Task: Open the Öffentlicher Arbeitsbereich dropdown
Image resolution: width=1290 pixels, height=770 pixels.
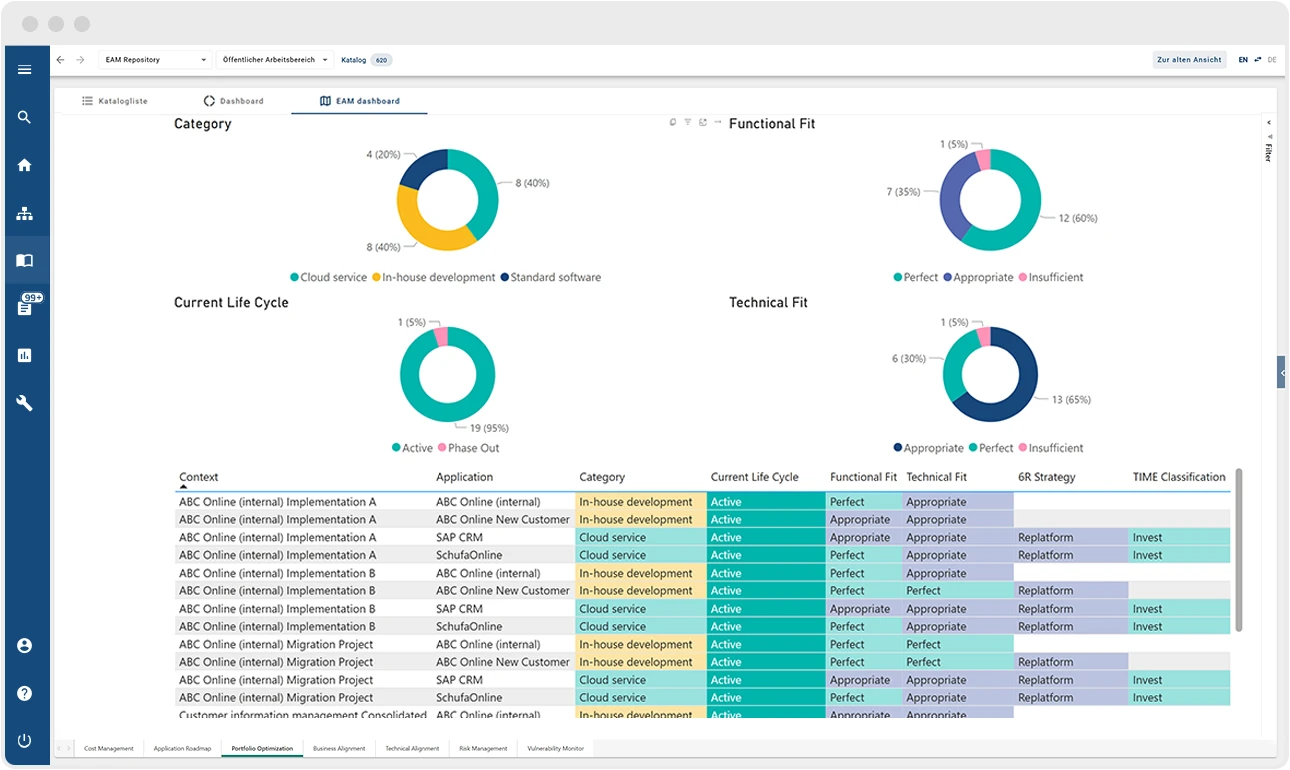Action: pyautogui.click(x=274, y=60)
